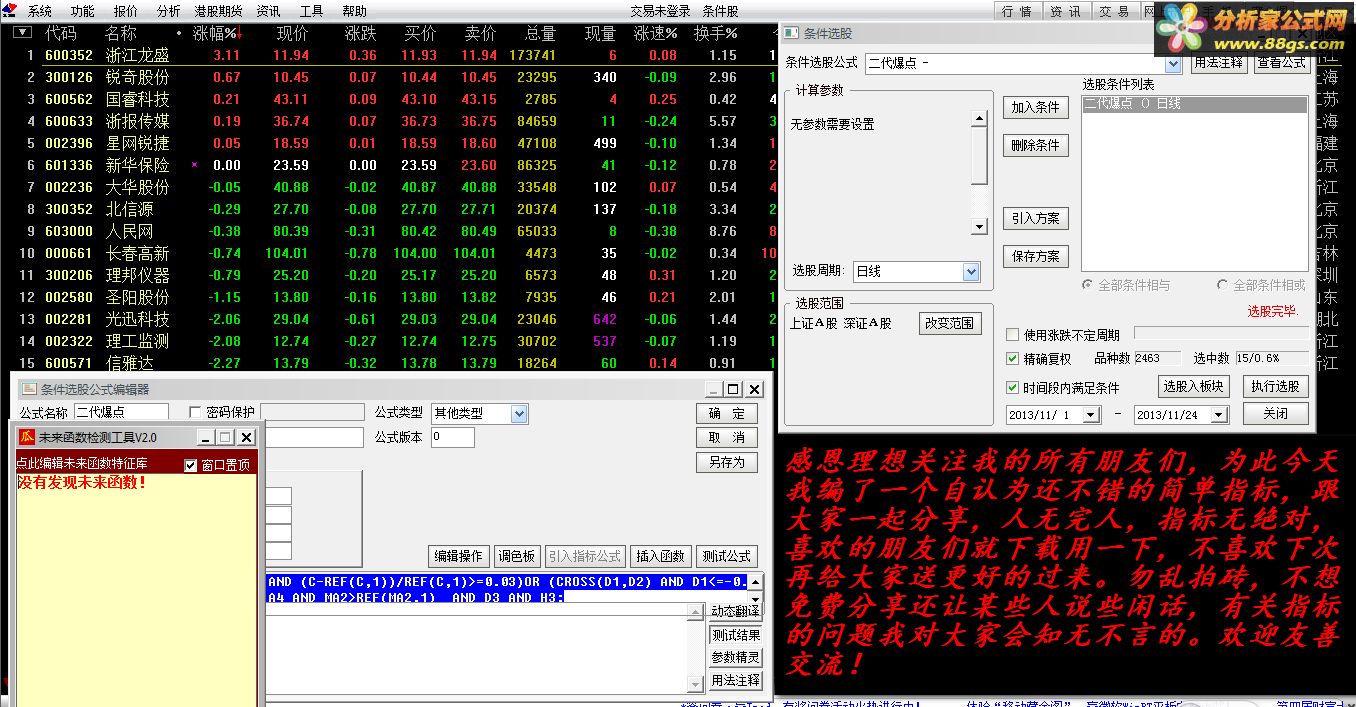Expand the 条件选股公式 dropdown
Viewport: 1356px width, 707px height.
coord(1171,63)
